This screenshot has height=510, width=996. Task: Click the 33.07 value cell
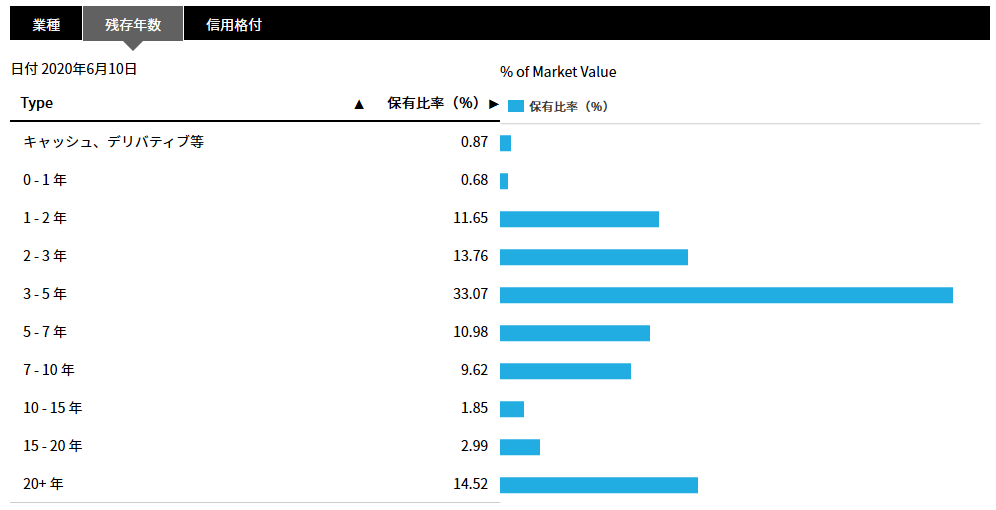pyautogui.click(x=471, y=294)
